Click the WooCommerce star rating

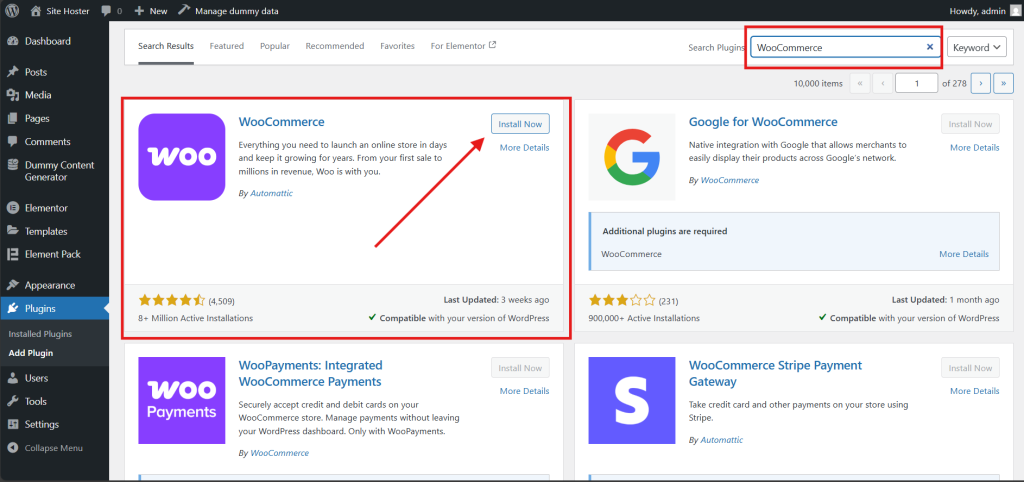click(x=172, y=300)
